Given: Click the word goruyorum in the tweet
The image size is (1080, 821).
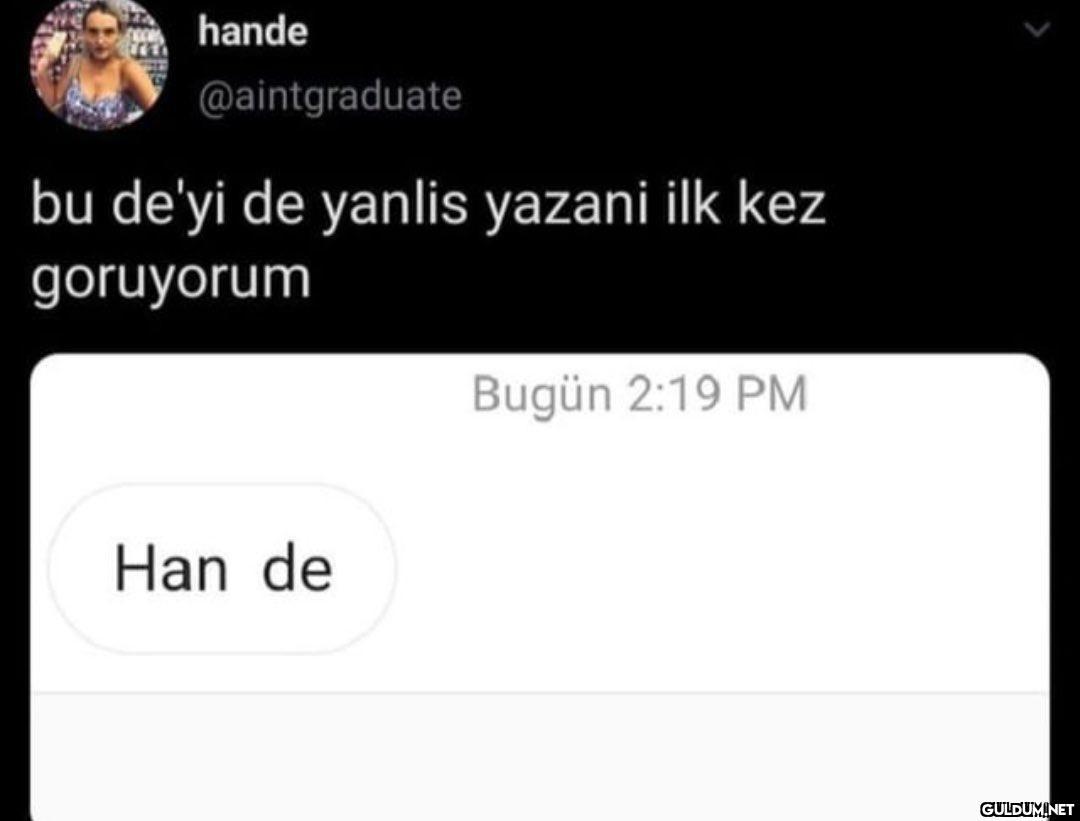Looking at the screenshot, I should 171,281.
